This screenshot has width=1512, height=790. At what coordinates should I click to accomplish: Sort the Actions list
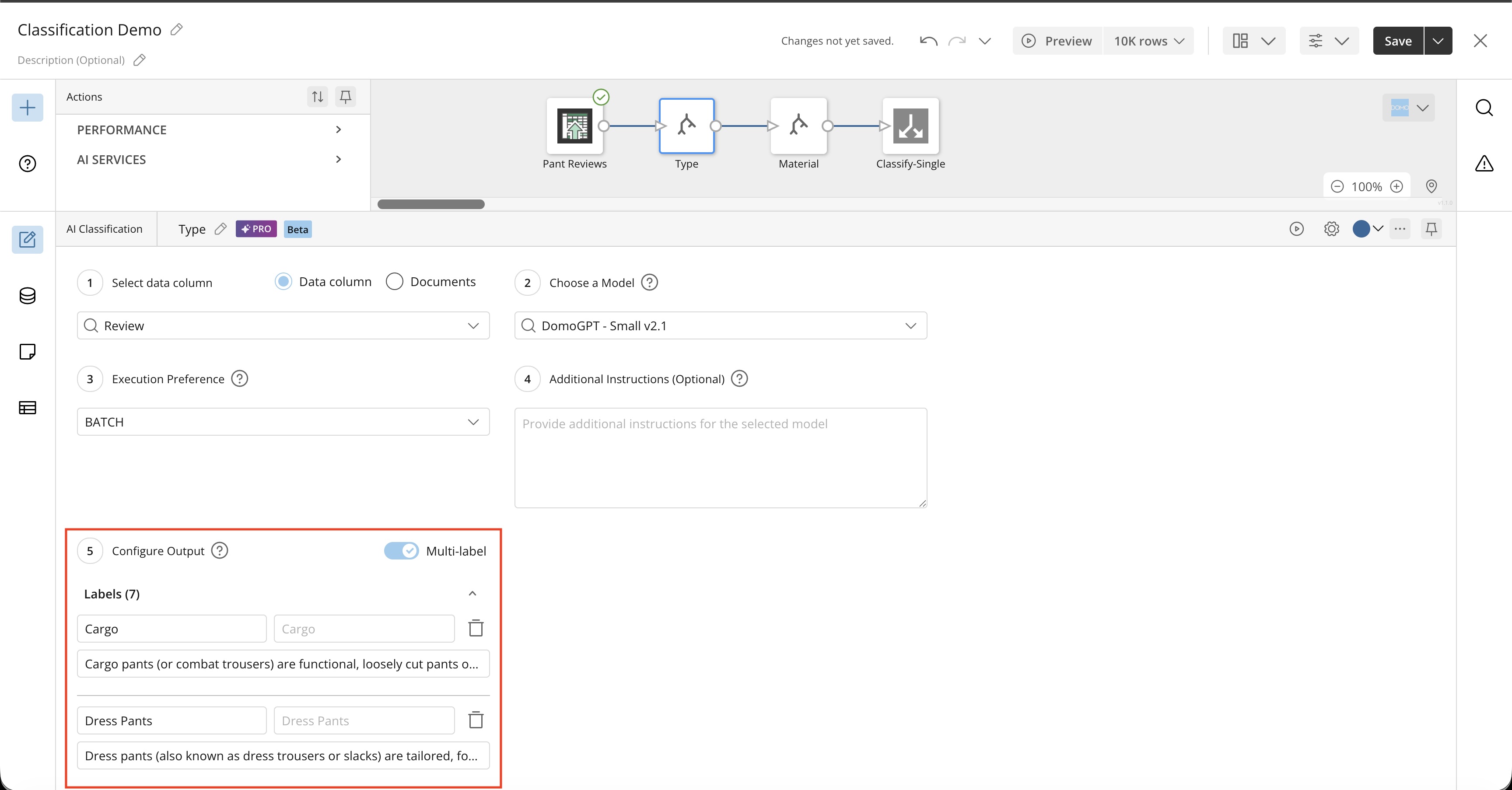tap(318, 96)
